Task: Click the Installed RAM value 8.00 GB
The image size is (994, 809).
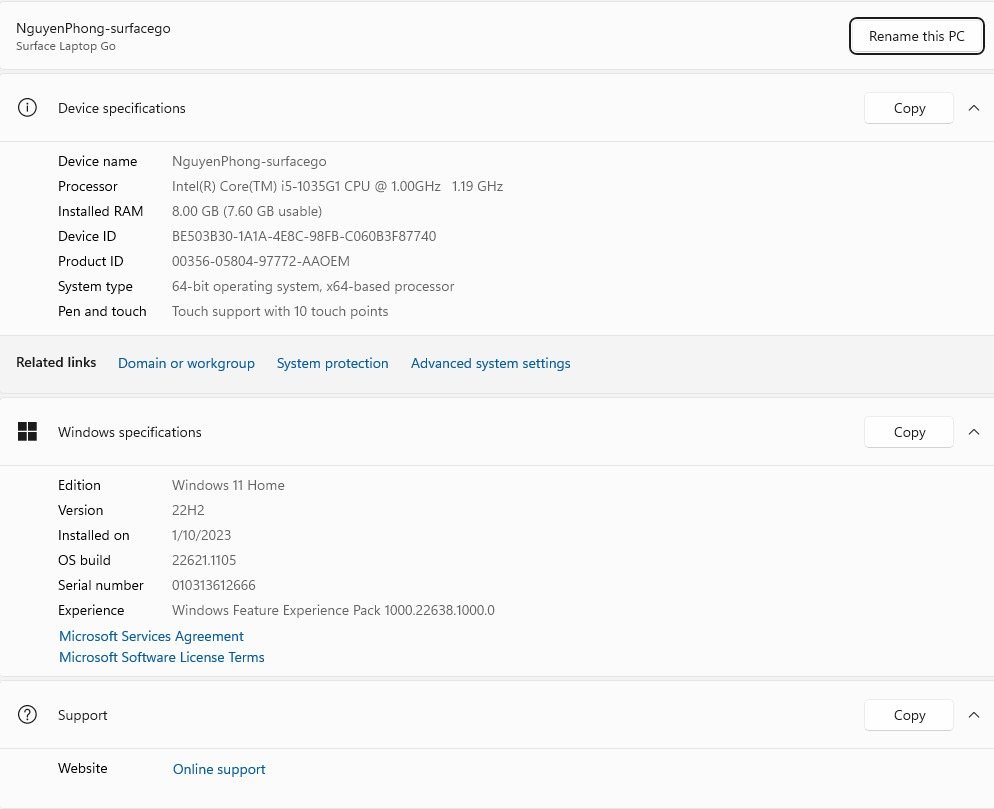Action: tap(247, 211)
